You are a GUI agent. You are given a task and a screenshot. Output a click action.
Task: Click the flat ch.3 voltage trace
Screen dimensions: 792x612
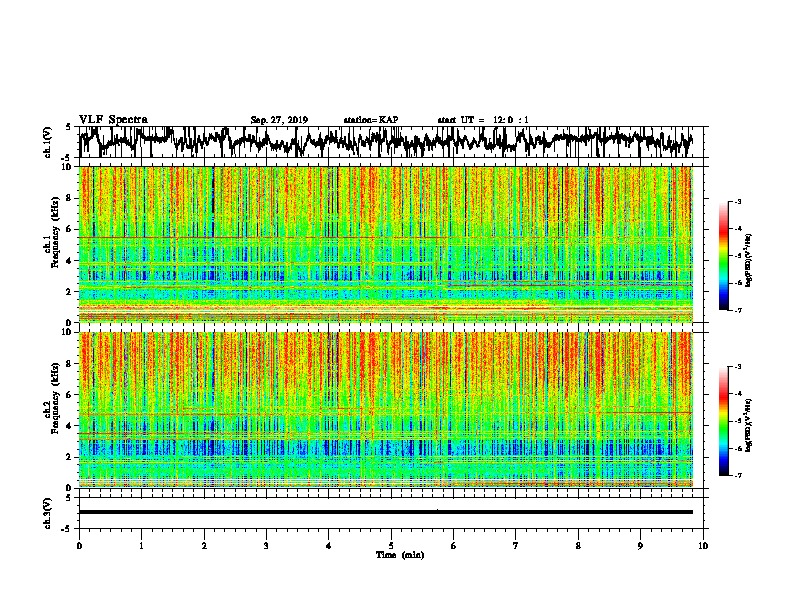click(x=386, y=512)
